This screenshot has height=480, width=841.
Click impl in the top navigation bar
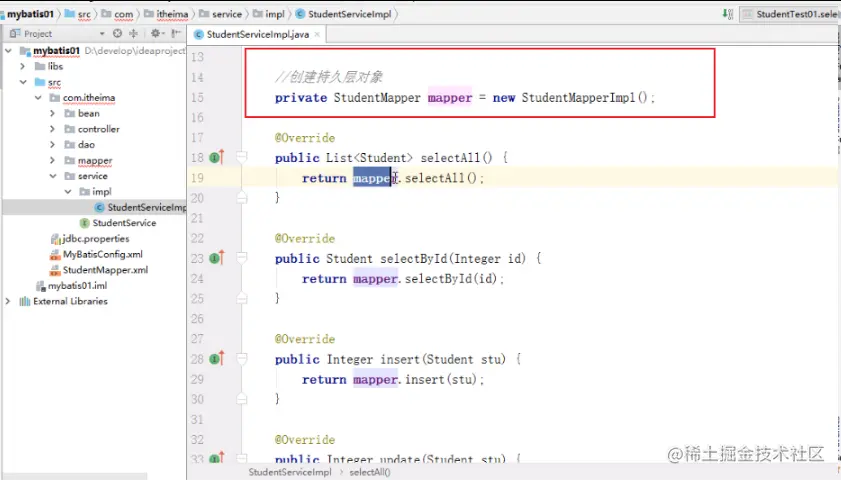275,14
